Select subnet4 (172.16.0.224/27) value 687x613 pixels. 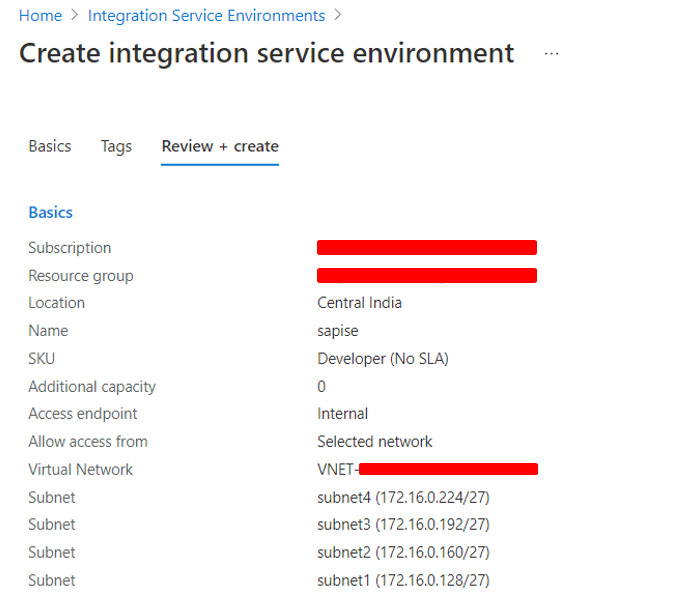pyautogui.click(x=403, y=498)
